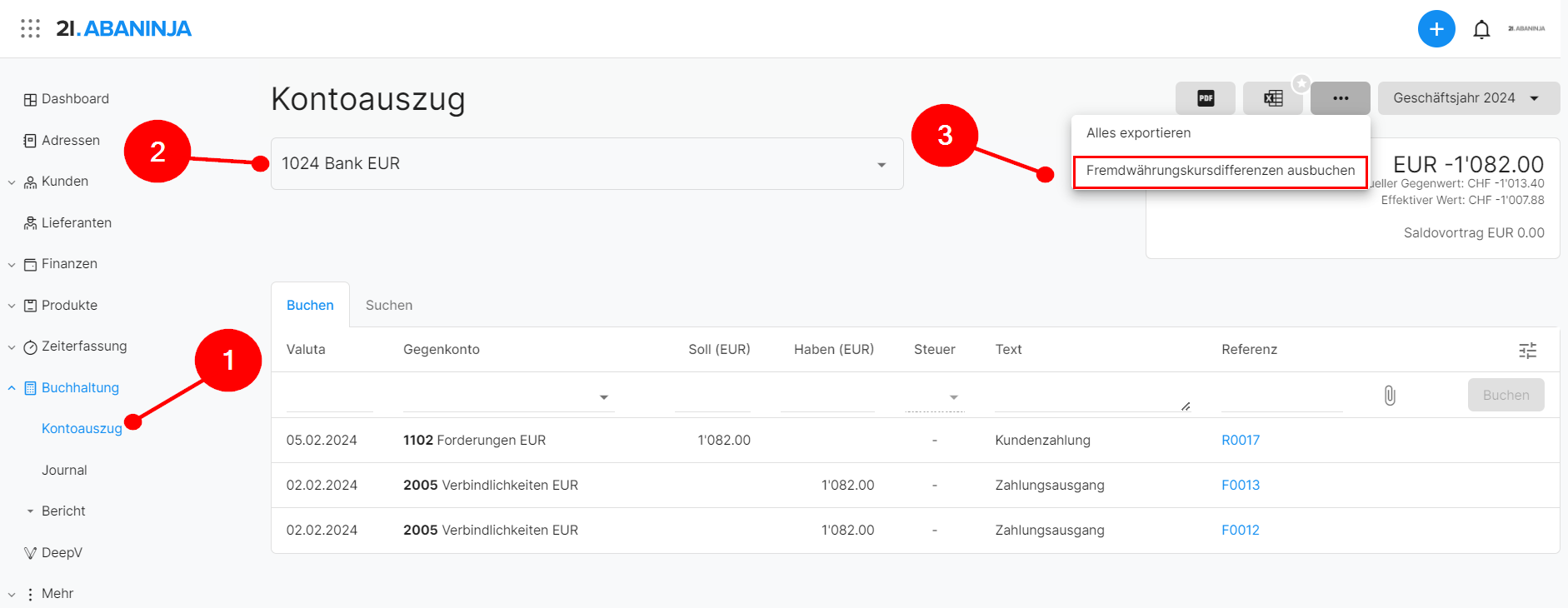Click the Valuta date input field
This screenshot has width=1568, height=608.
click(x=329, y=397)
